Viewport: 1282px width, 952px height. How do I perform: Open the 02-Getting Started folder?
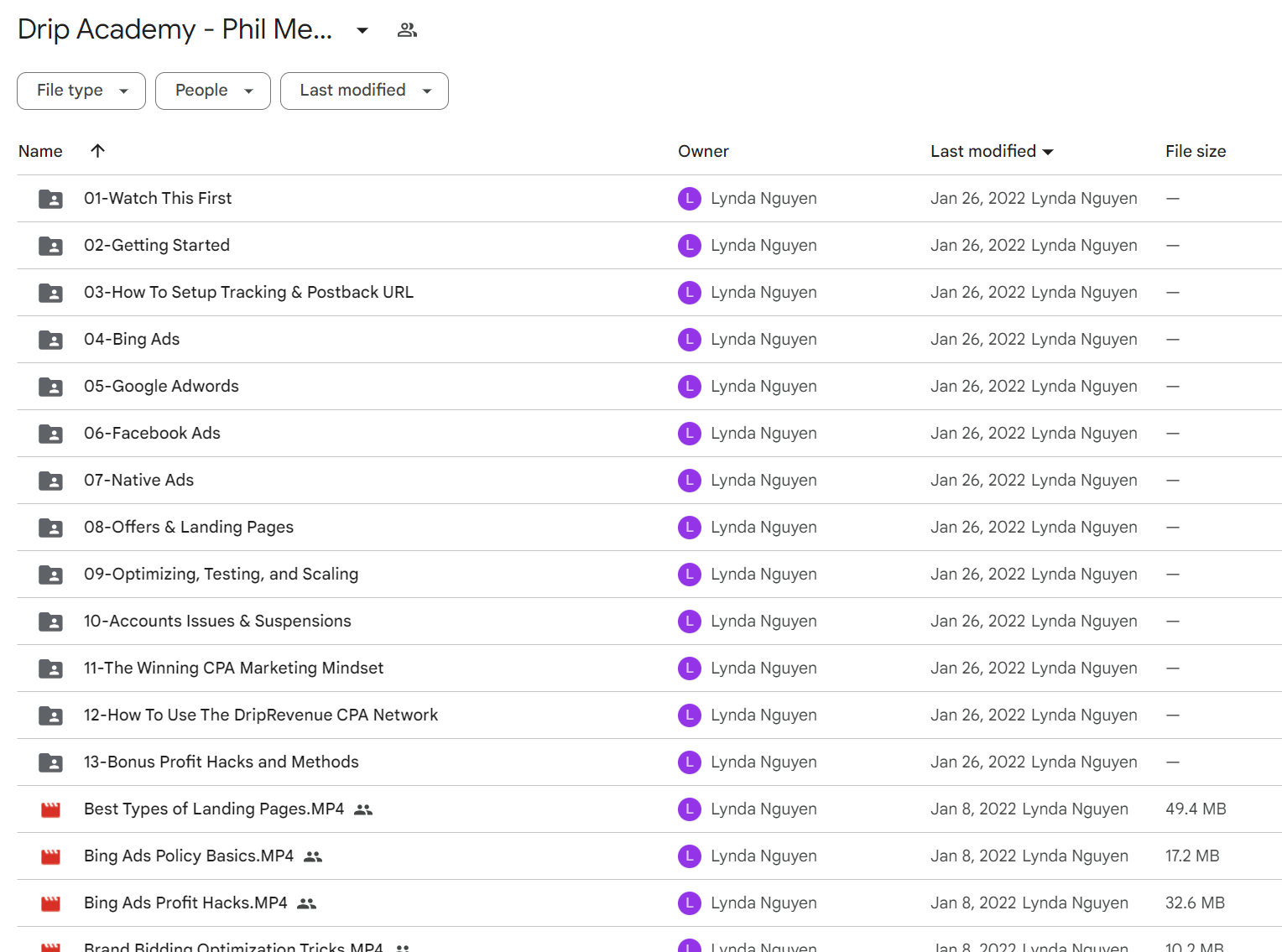(x=157, y=245)
